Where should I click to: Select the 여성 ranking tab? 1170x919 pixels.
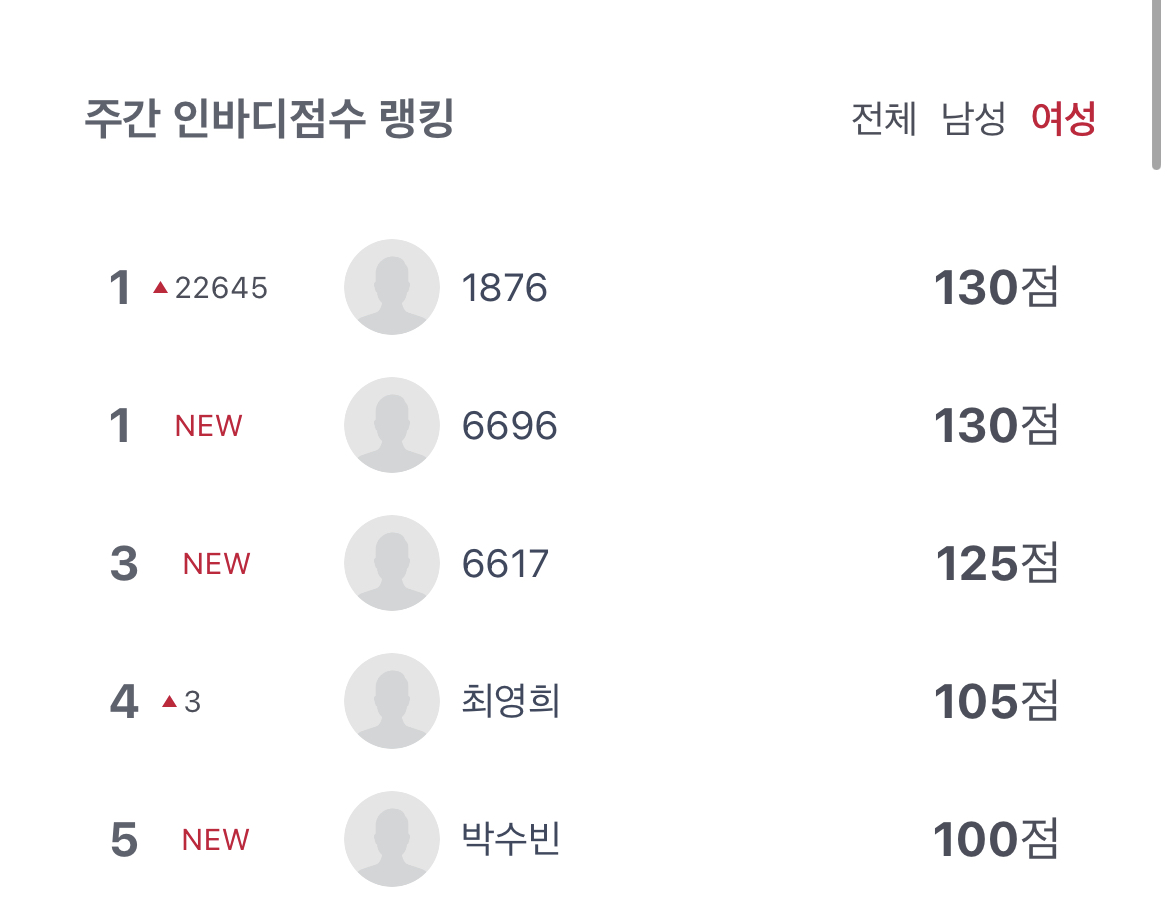pyautogui.click(x=1063, y=120)
